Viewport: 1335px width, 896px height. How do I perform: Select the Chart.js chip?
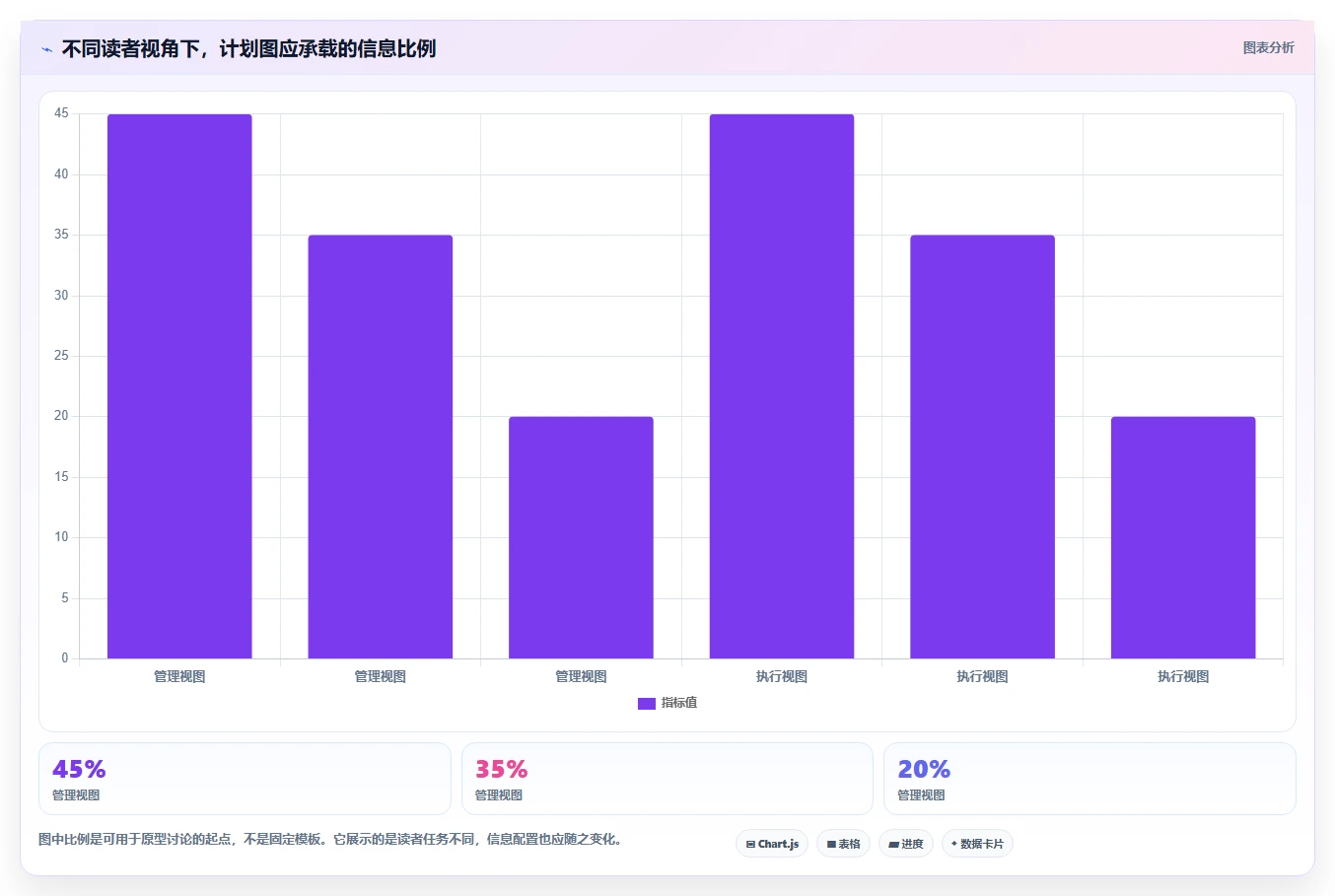[772, 844]
